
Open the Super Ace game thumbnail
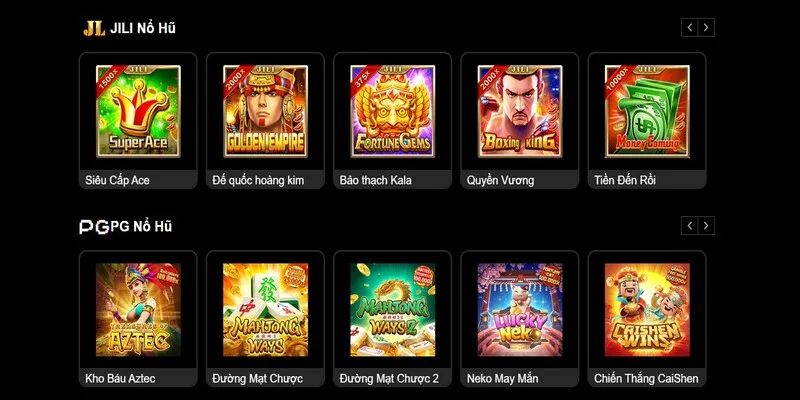[138, 111]
